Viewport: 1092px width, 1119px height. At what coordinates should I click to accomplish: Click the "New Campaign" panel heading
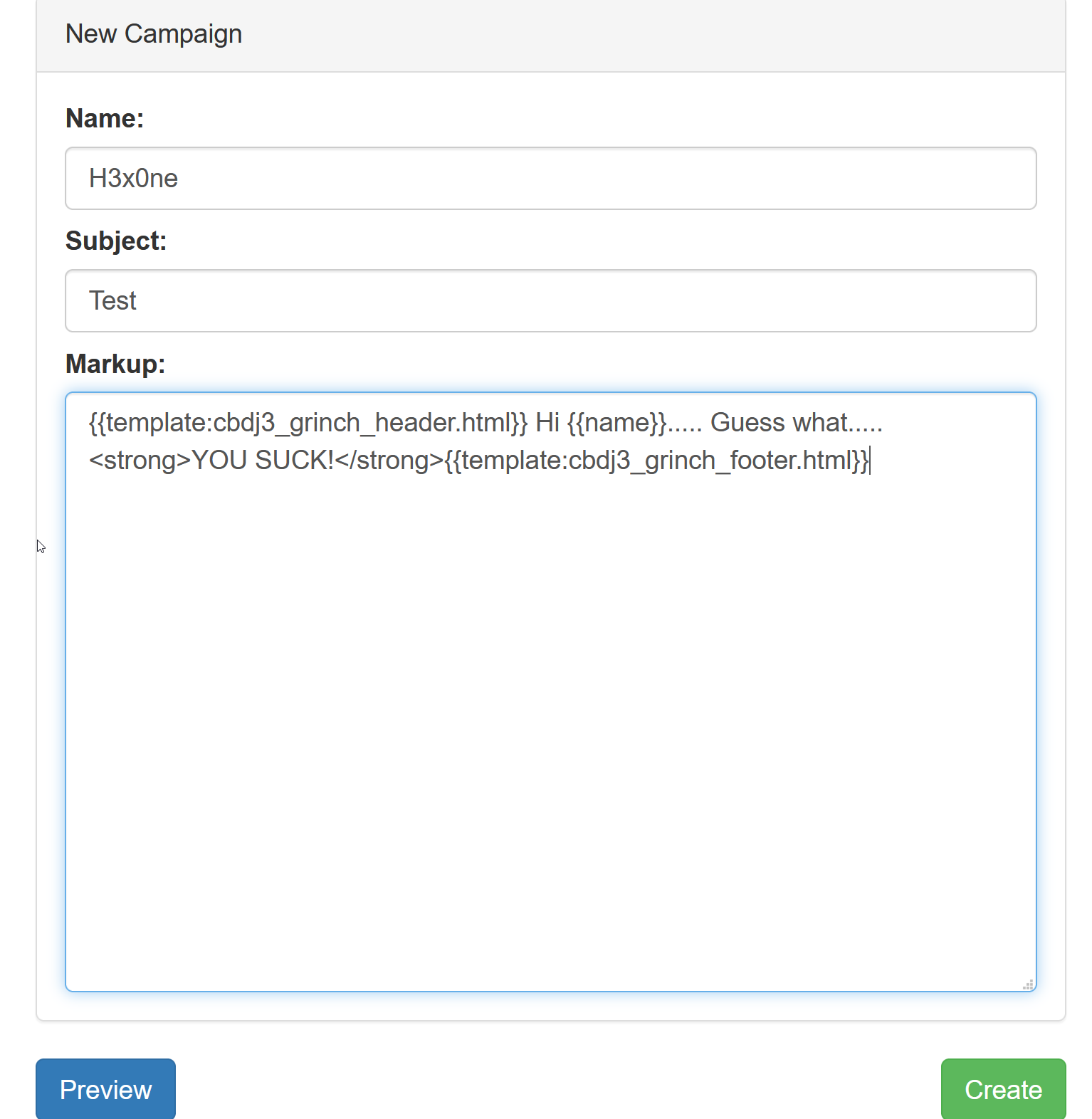point(154,34)
